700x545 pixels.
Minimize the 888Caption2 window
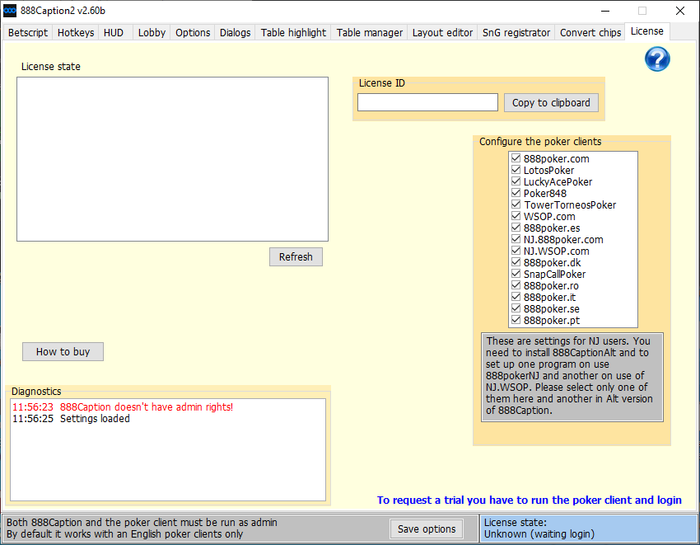point(605,11)
